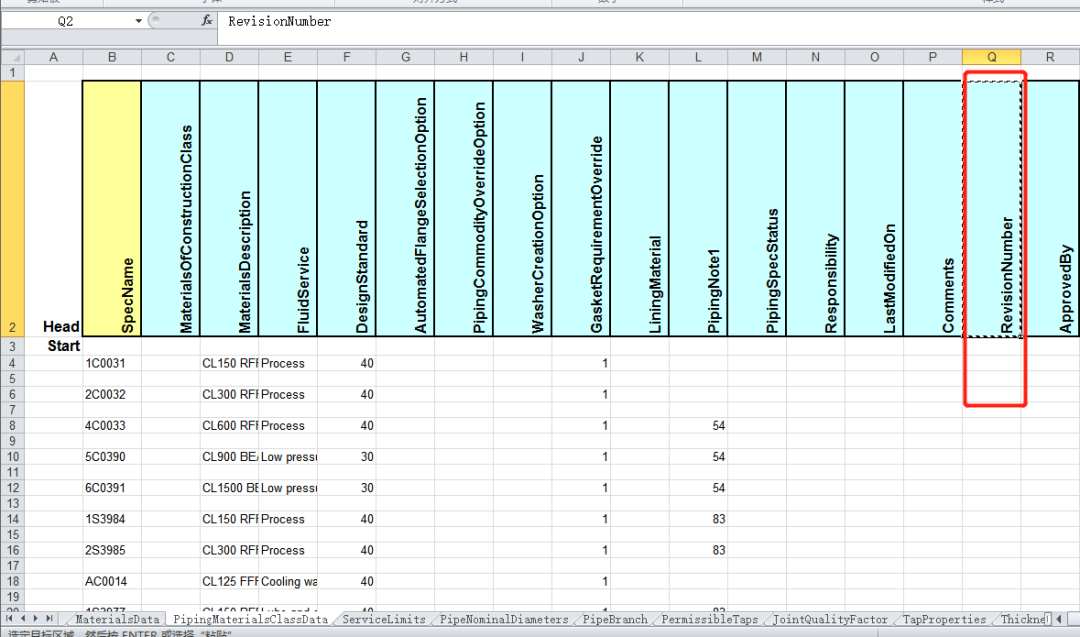Click the Insert Function fx icon
The image size is (1080, 637).
coord(207,21)
